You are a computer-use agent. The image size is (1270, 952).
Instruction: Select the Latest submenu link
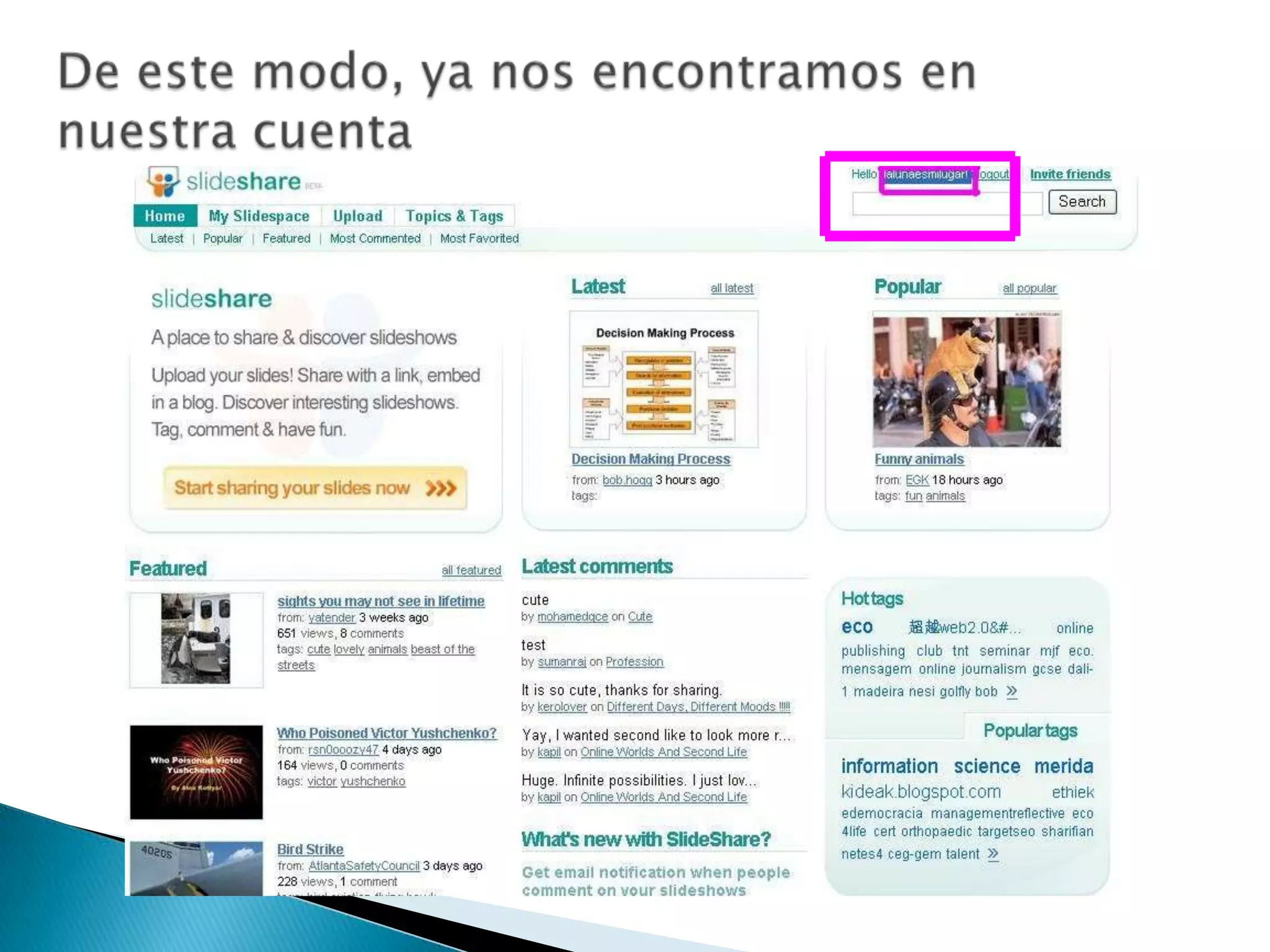[x=167, y=239]
